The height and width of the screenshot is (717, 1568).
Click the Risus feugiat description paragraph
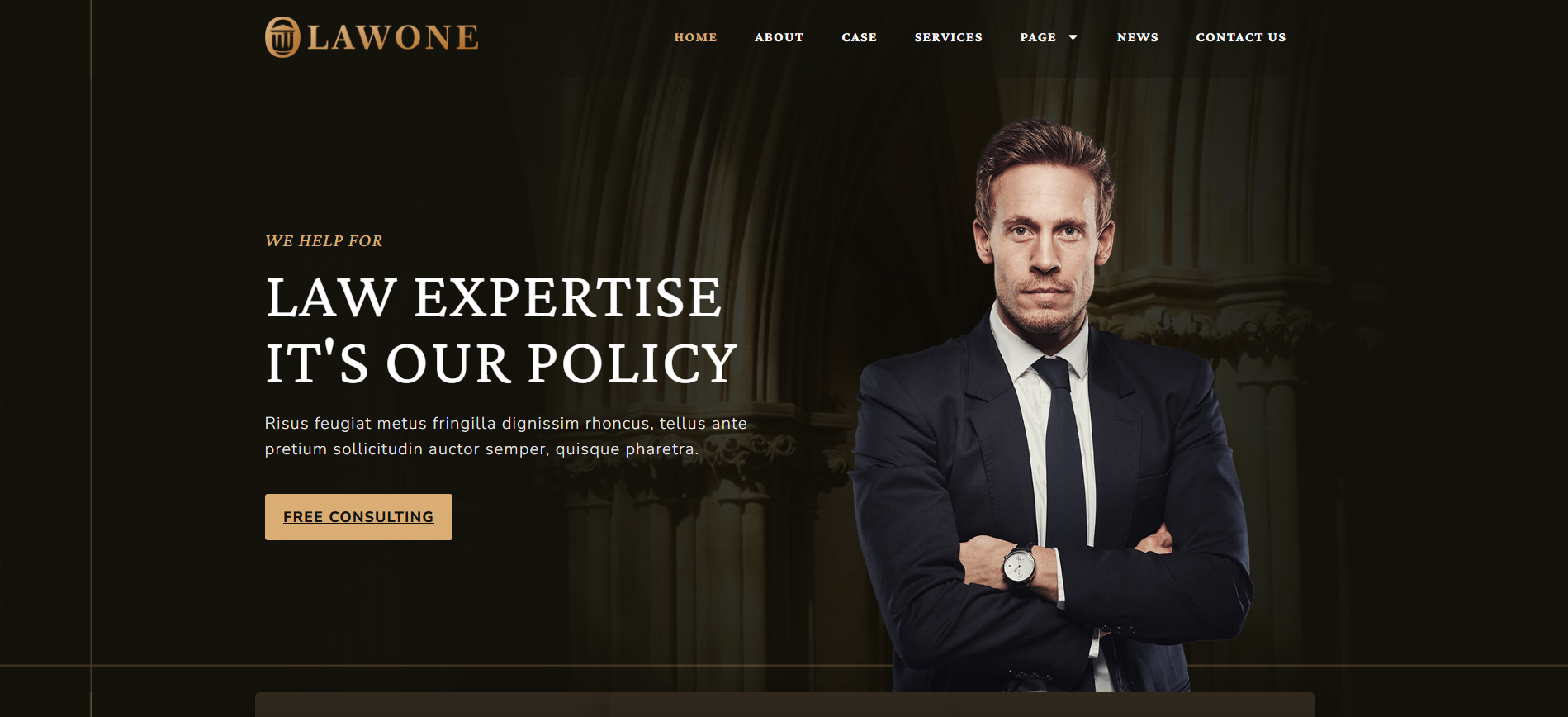(505, 436)
